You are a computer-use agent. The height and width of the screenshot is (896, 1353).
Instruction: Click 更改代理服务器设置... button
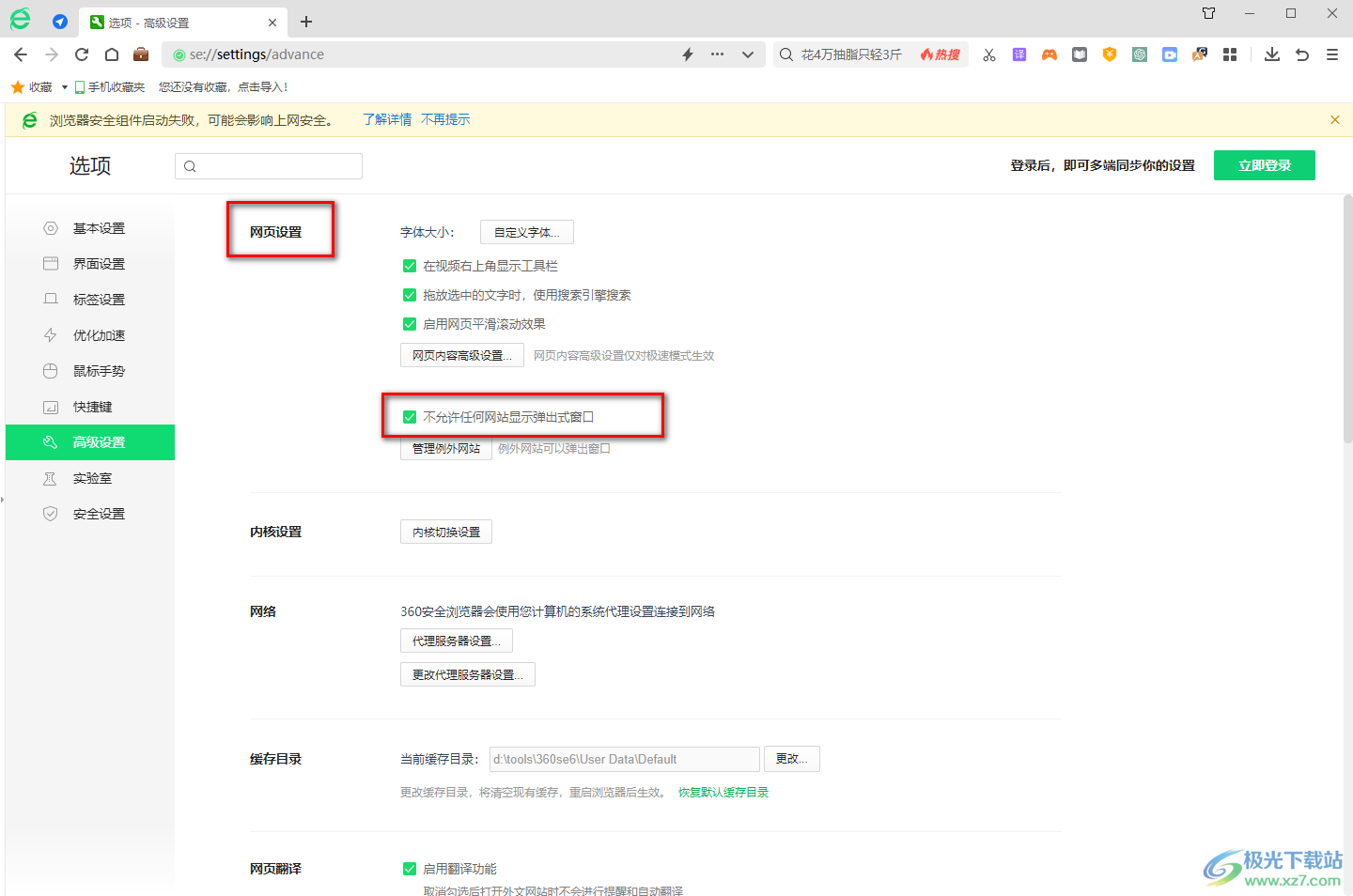click(468, 674)
